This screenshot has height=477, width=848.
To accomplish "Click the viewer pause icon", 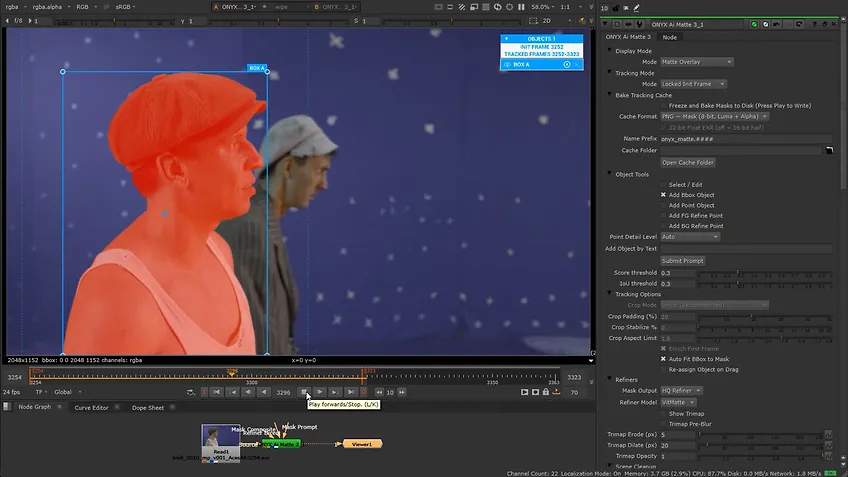I will (x=521, y=7).
